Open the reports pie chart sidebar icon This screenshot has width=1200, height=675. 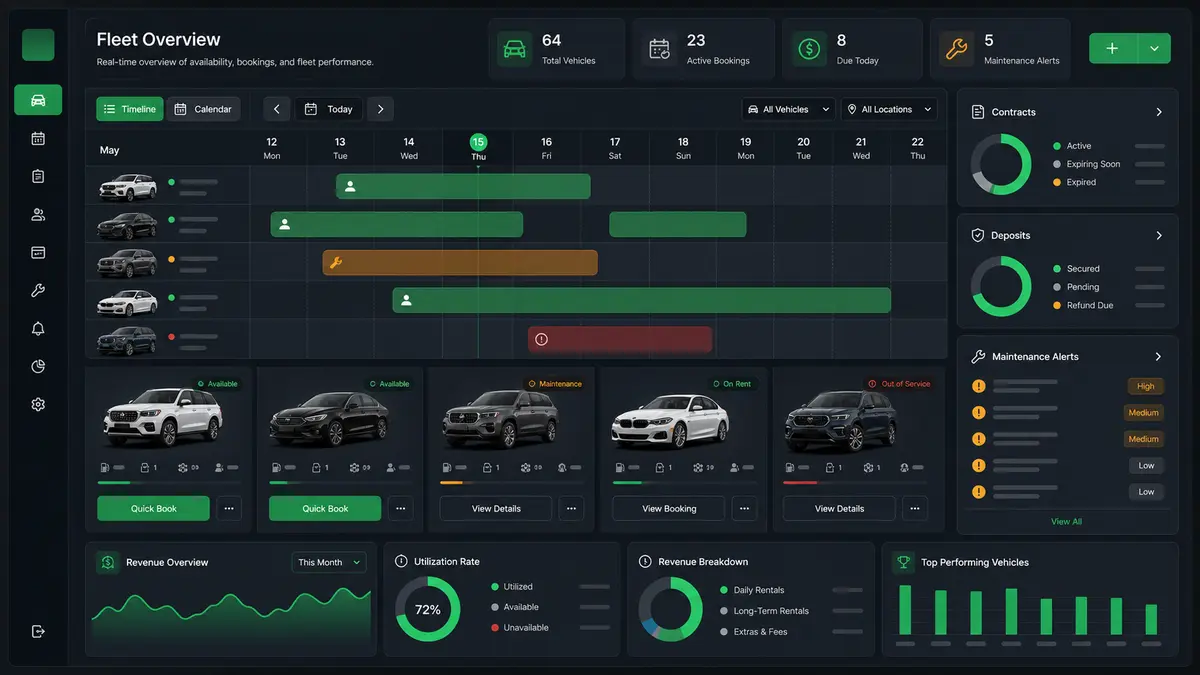pos(38,366)
